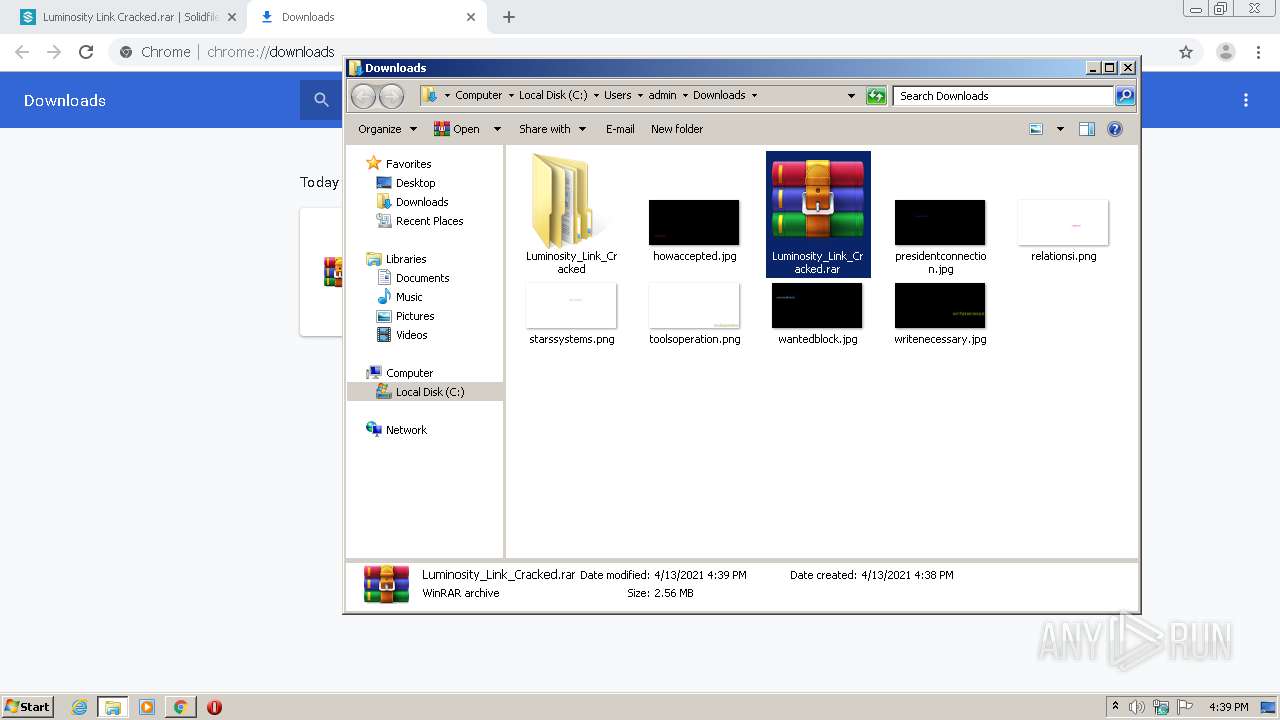Image resolution: width=1280 pixels, height=720 pixels.
Task: Click Computer in the address breadcrumb
Action: click(478, 96)
